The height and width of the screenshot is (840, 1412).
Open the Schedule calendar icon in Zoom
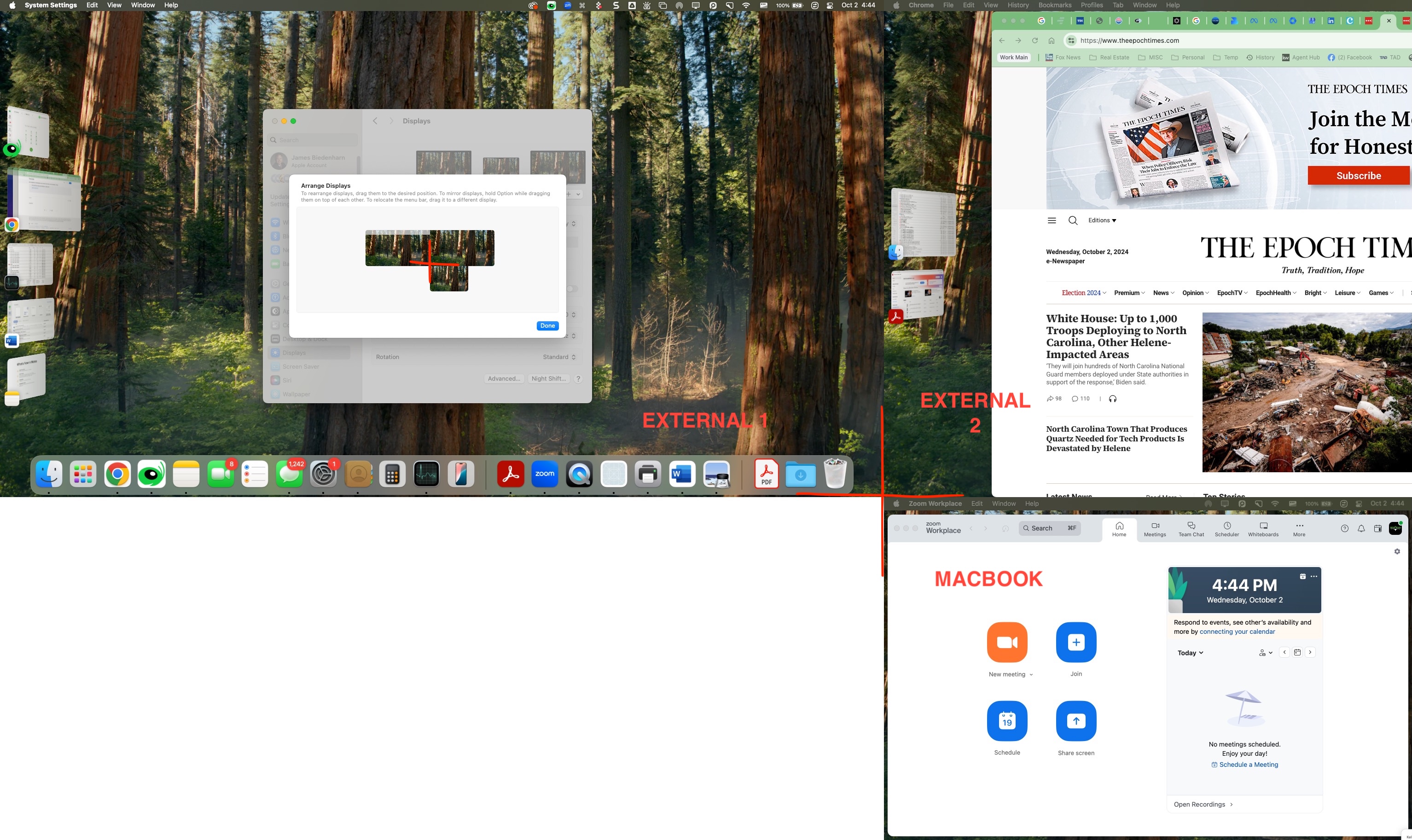1006,721
